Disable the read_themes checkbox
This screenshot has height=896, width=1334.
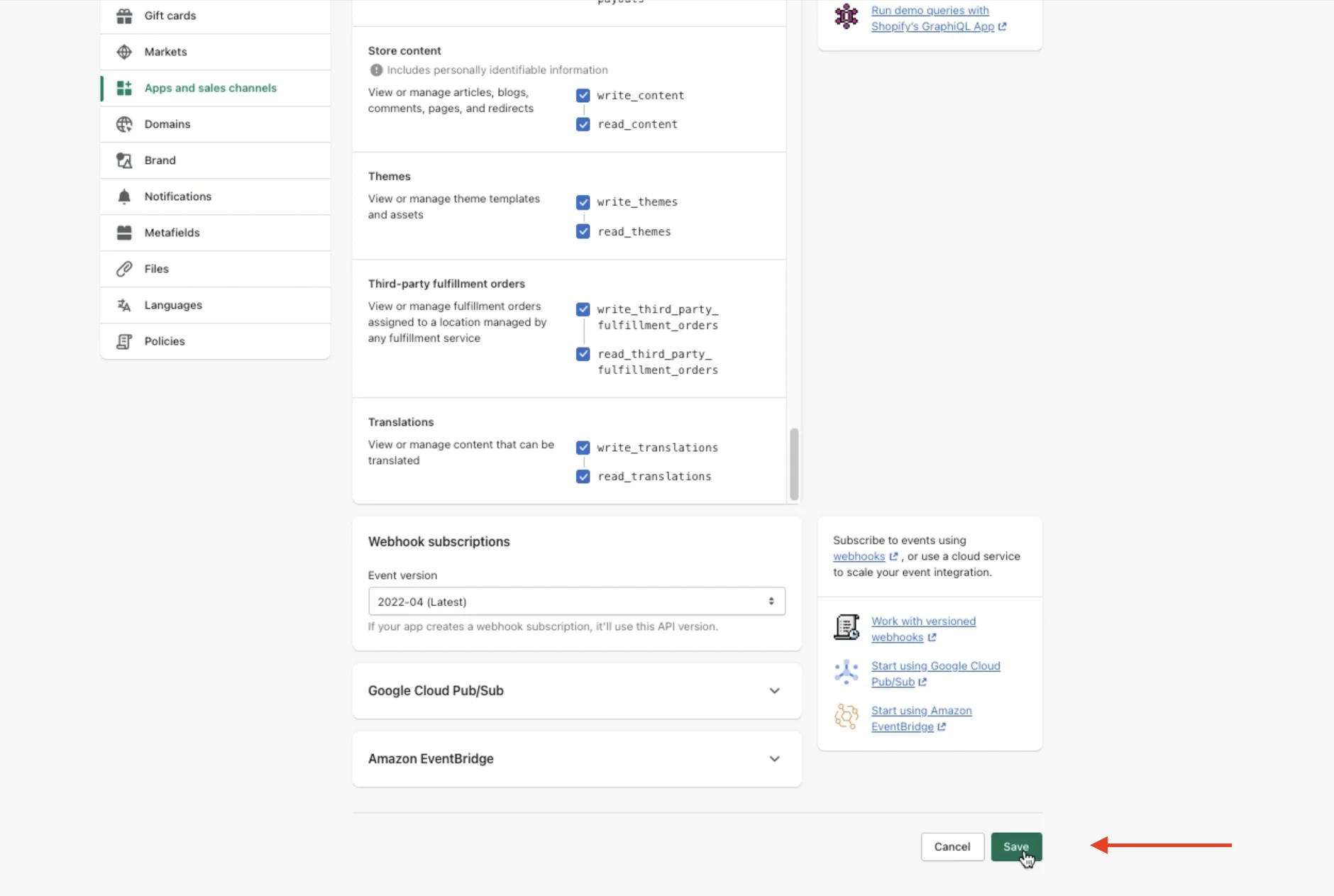583,231
